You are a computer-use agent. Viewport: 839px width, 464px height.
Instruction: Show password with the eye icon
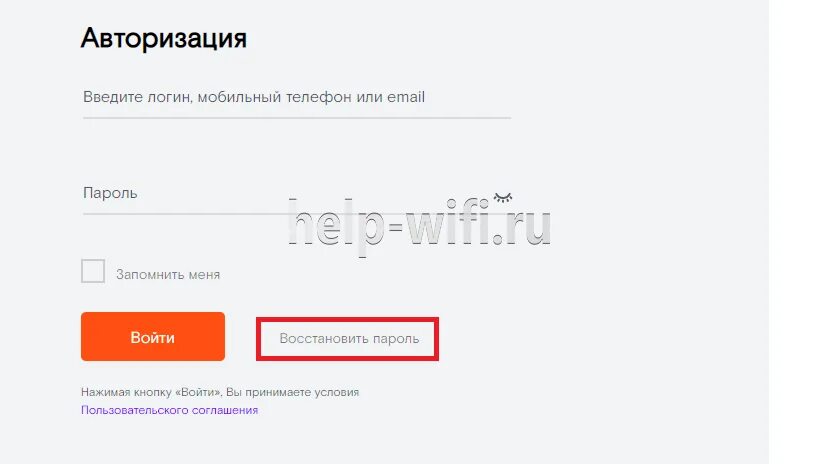pos(502,197)
